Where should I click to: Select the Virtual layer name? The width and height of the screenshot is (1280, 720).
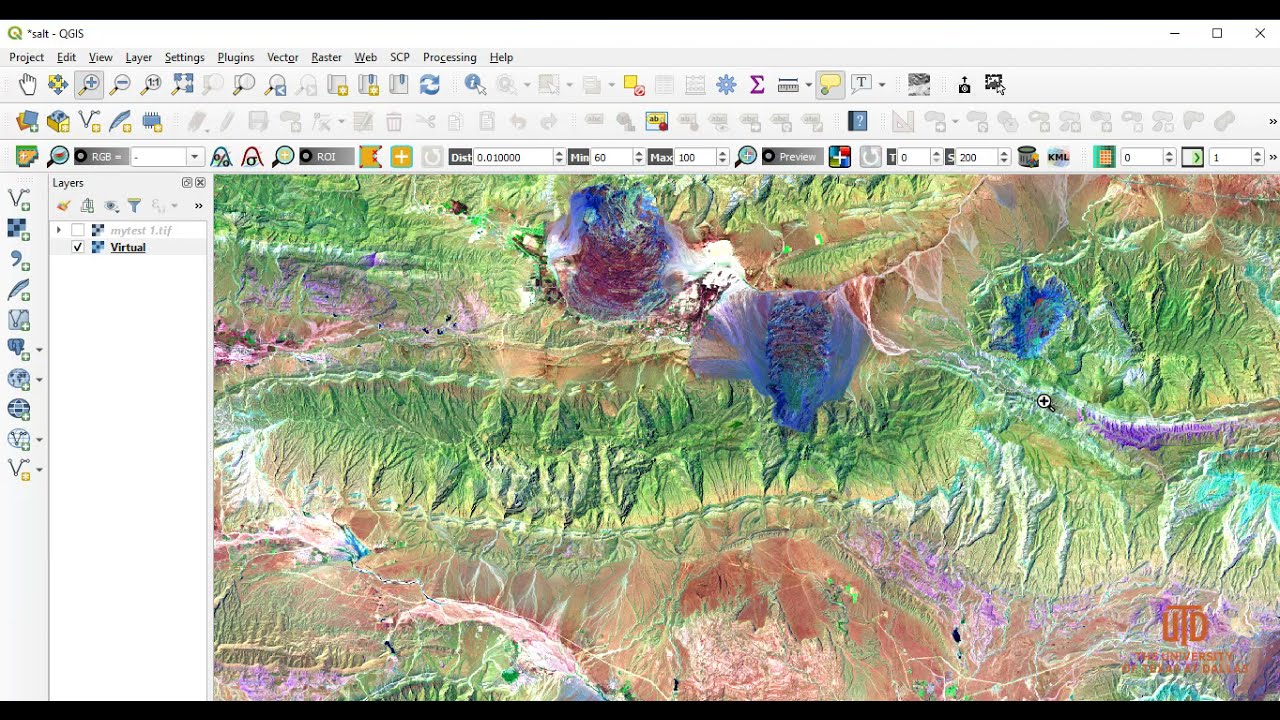pyautogui.click(x=128, y=248)
